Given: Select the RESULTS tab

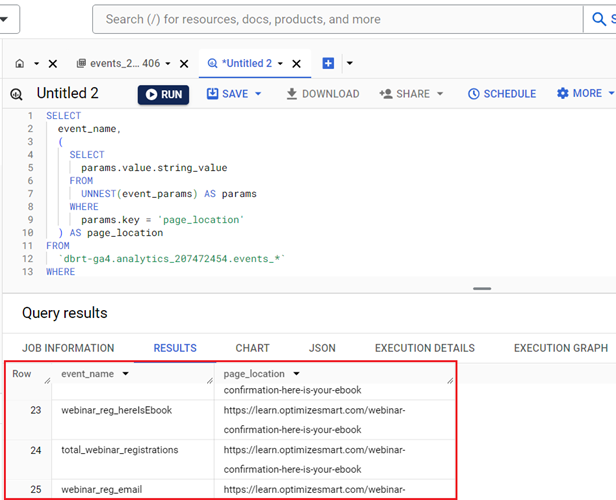Looking at the screenshot, I should pos(175,348).
